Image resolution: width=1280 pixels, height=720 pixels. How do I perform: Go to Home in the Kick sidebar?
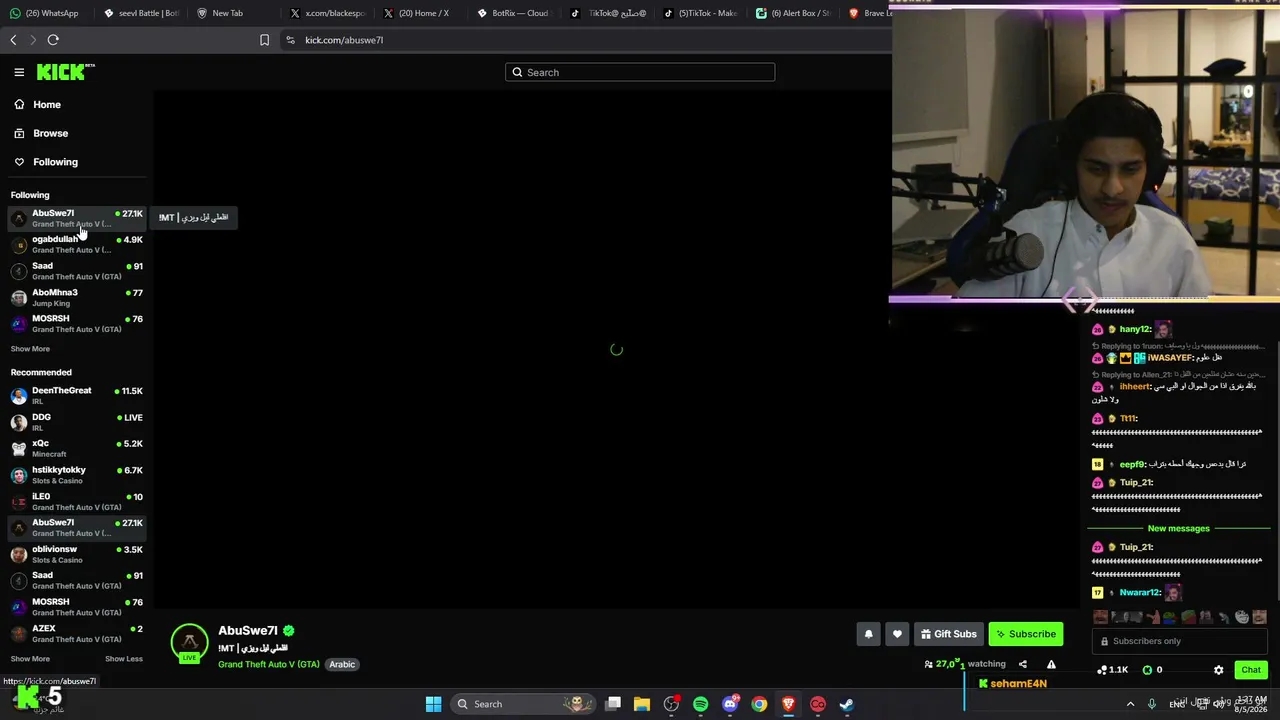pyautogui.click(x=46, y=104)
